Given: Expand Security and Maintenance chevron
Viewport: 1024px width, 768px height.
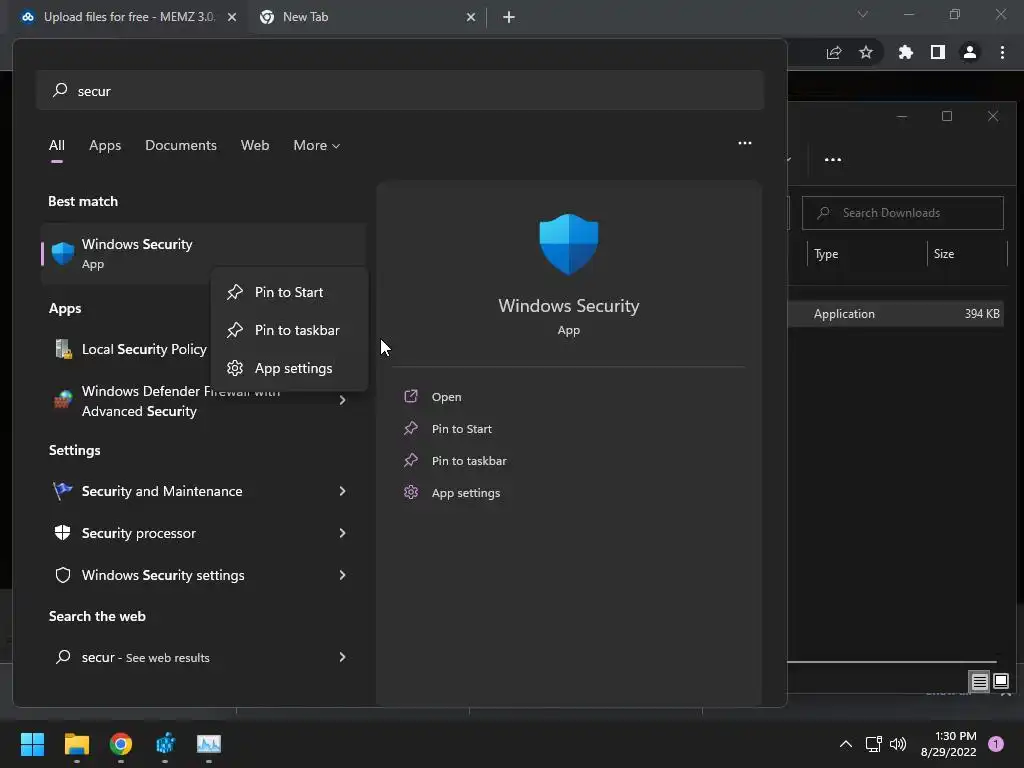Looking at the screenshot, I should (342, 491).
